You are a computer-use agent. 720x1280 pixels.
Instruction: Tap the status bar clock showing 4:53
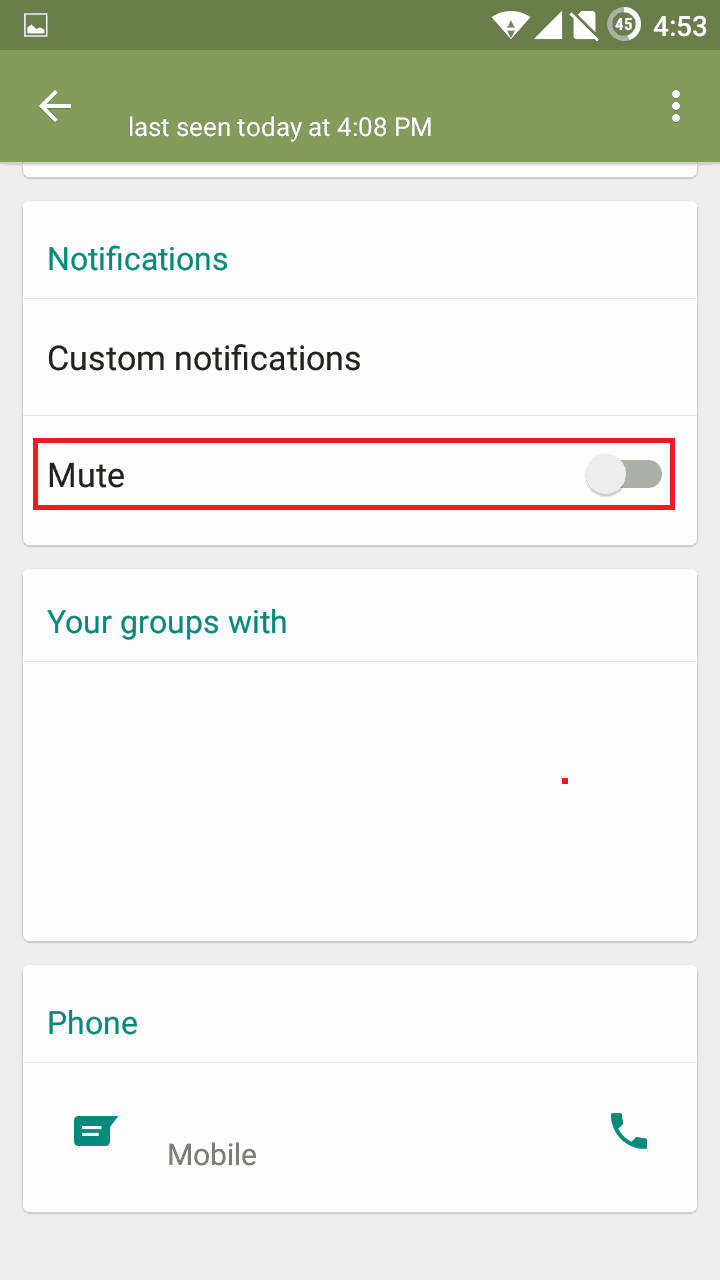coord(680,25)
